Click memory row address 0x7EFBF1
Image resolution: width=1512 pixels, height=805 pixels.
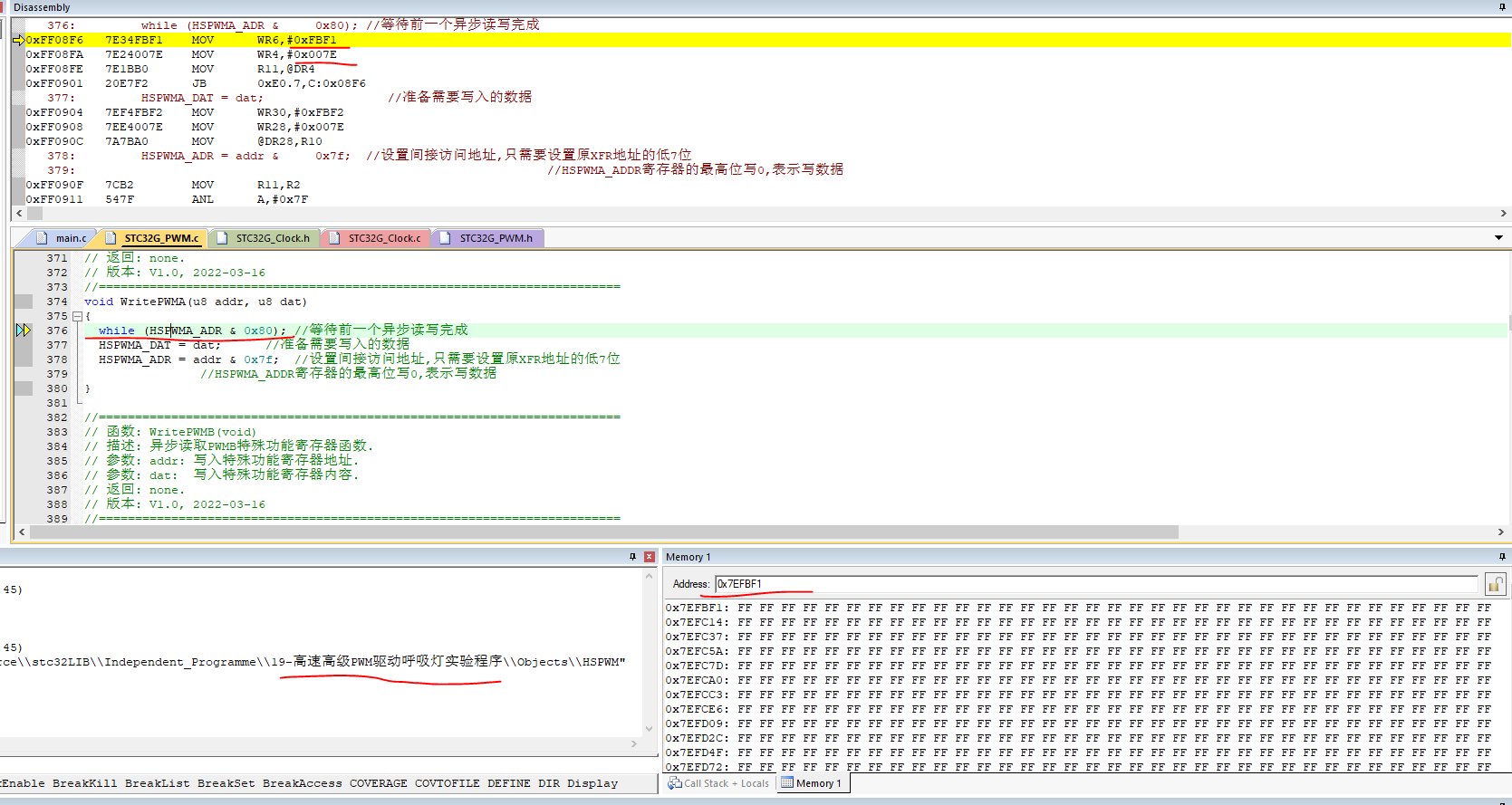pyautogui.click(x=697, y=608)
